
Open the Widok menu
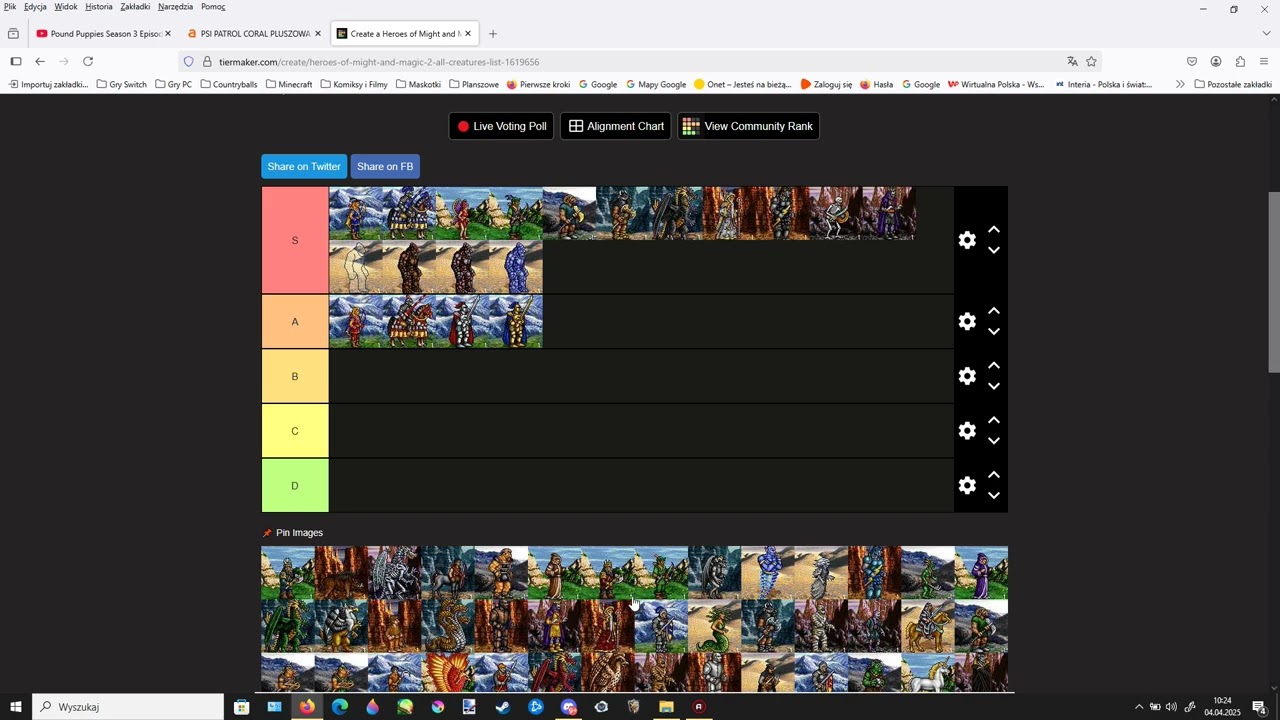(66, 6)
